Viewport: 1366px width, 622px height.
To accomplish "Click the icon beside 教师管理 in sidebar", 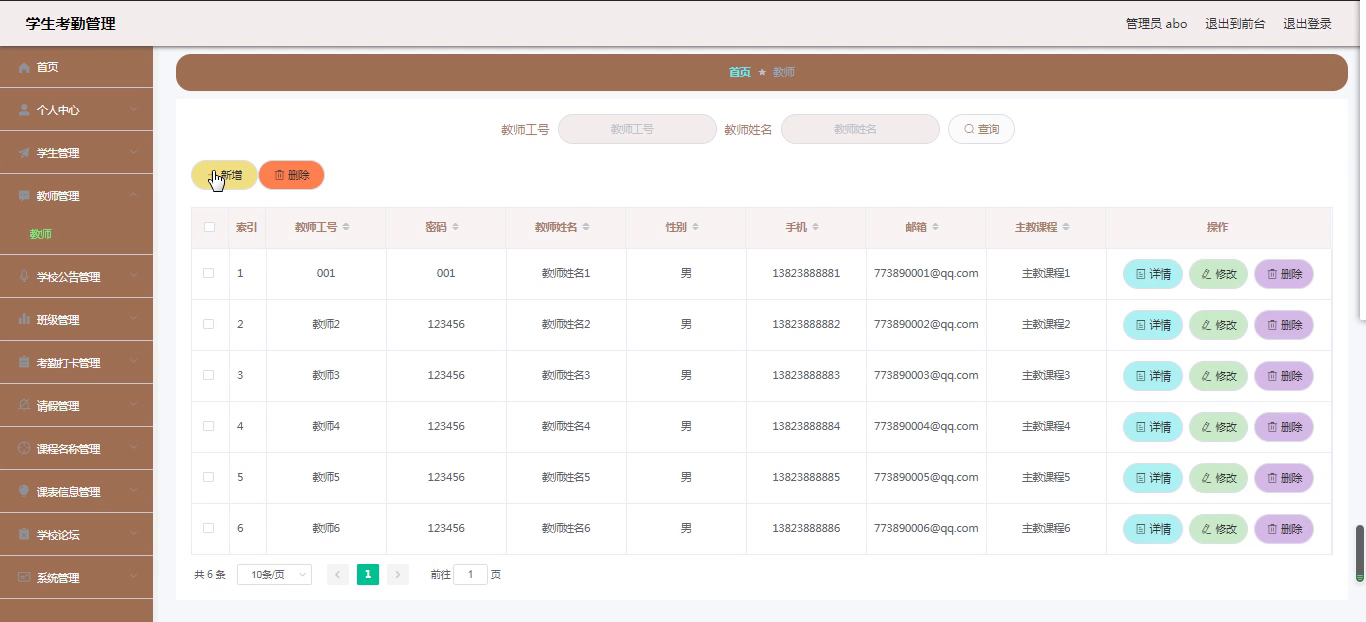I will click(x=24, y=196).
